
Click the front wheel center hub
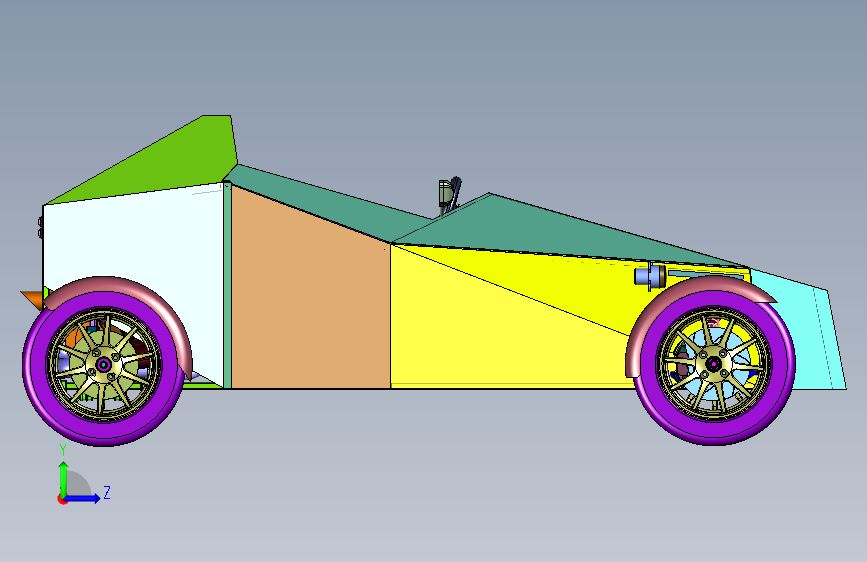click(714, 364)
